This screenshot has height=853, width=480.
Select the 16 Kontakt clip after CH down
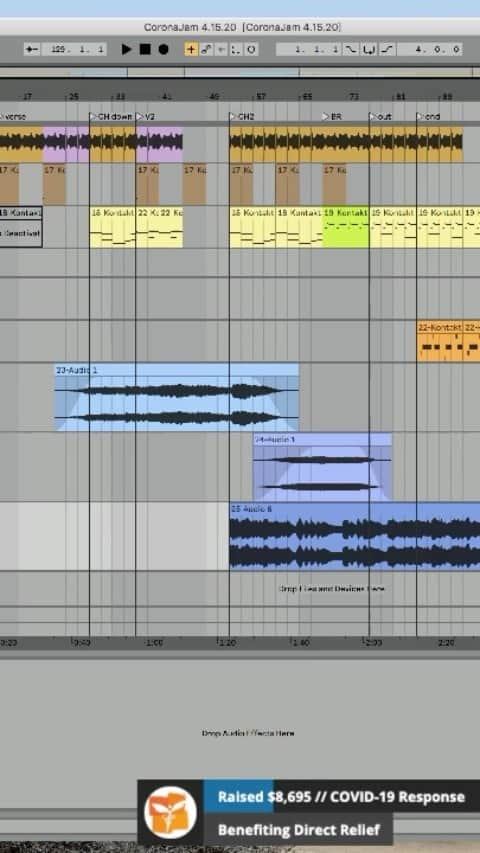pos(112,227)
